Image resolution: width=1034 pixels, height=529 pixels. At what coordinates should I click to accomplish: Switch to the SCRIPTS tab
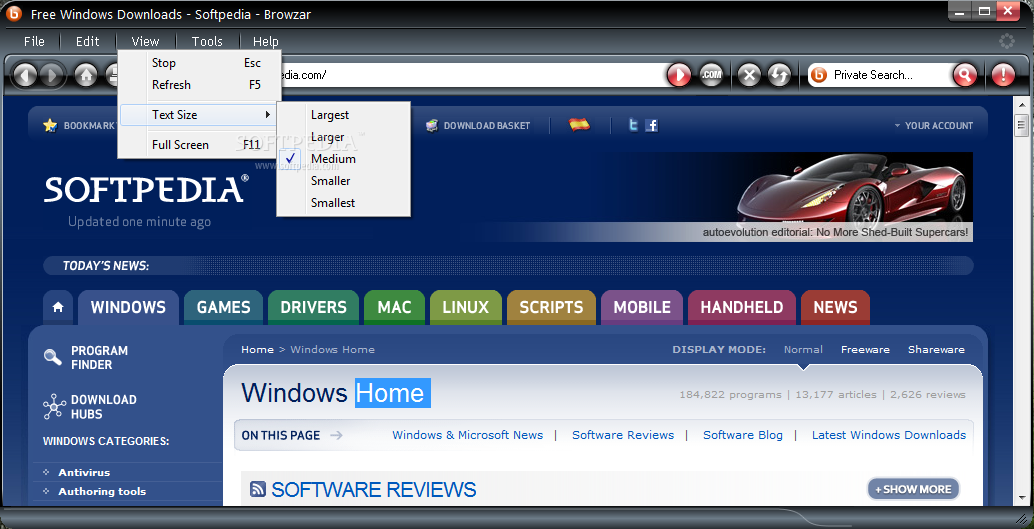pyautogui.click(x=551, y=307)
